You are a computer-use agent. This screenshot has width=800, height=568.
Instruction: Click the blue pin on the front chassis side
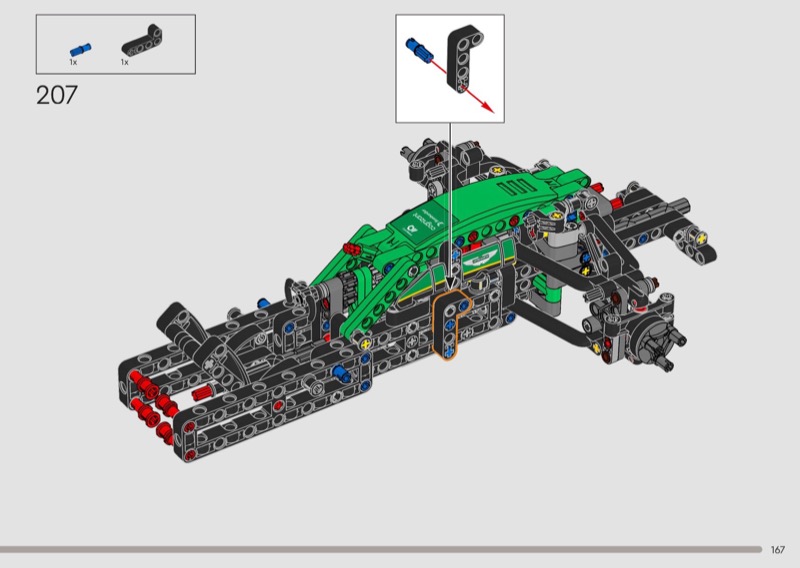coord(342,374)
